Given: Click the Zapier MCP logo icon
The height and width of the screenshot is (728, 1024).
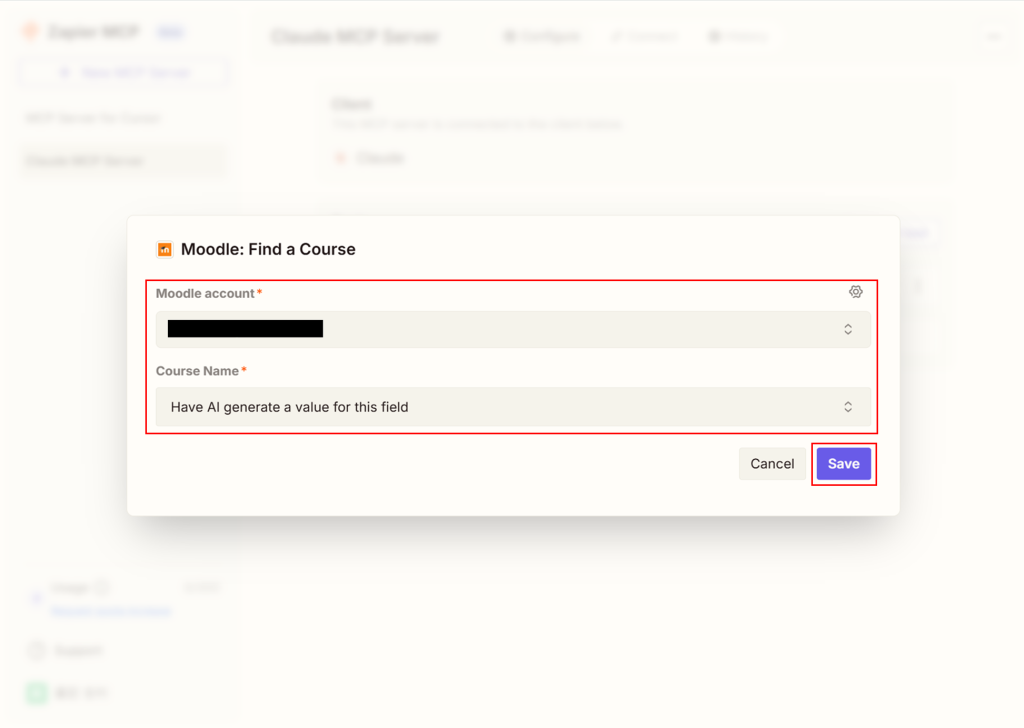Looking at the screenshot, I should click(x=31, y=33).
